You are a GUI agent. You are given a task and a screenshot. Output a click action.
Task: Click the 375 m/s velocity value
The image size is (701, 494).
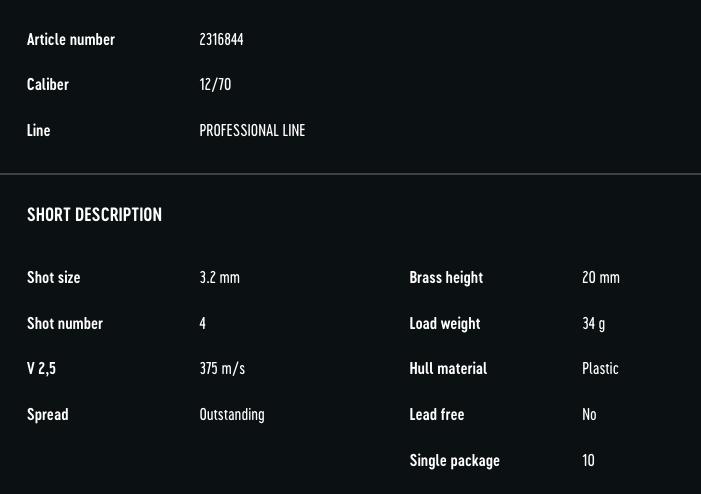(x=222, y=369)
